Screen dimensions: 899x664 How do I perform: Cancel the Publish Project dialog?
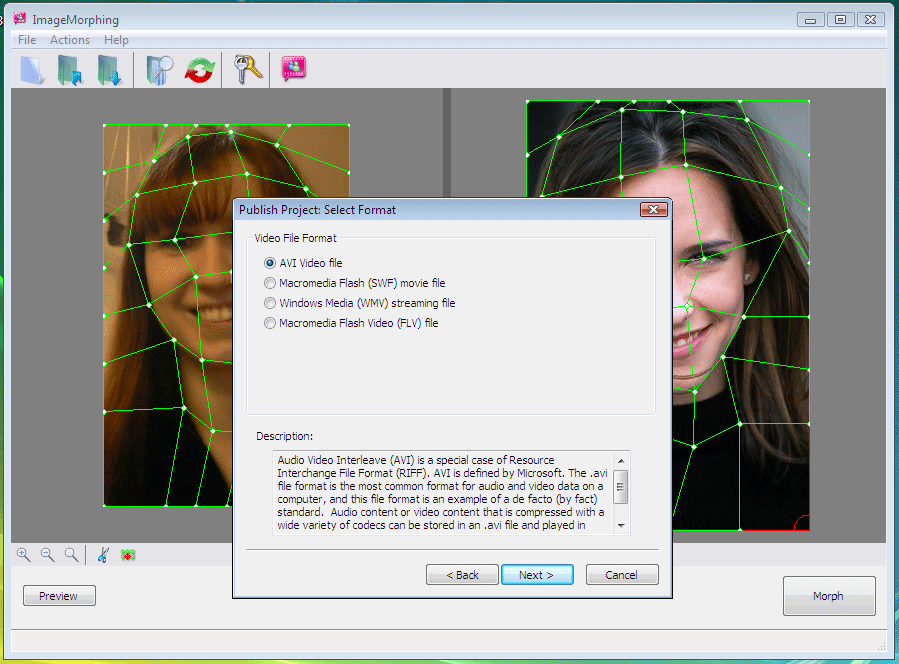[x=622, y=575]
